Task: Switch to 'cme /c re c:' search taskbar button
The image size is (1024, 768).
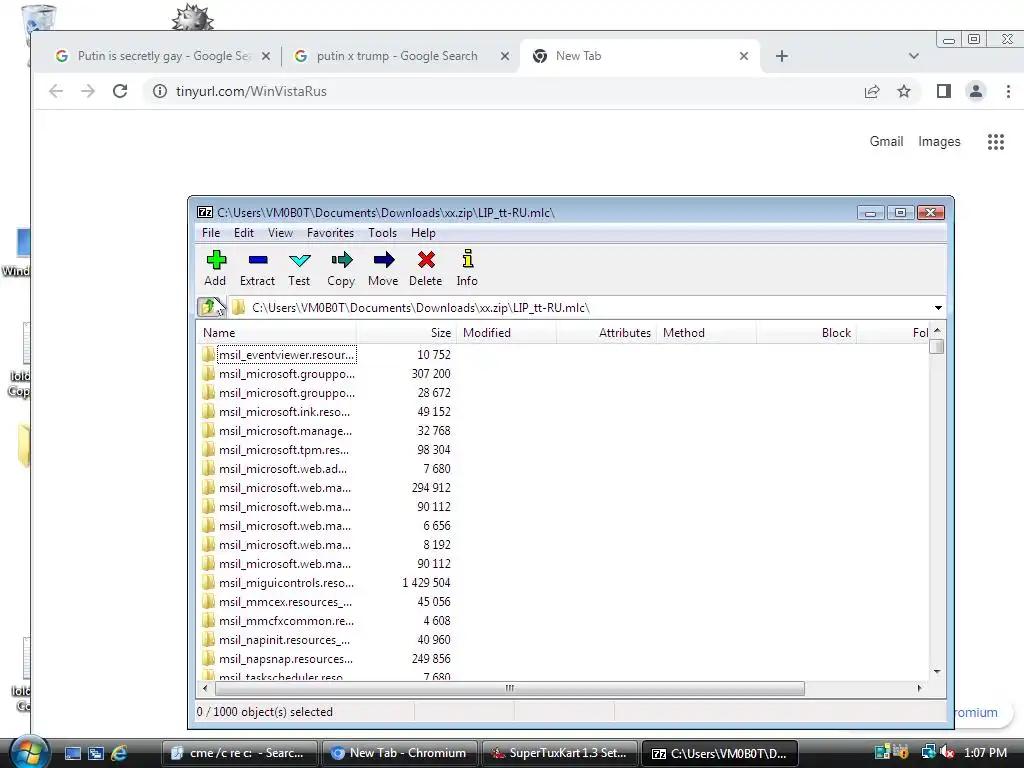Action: click(x=239, y=753)
